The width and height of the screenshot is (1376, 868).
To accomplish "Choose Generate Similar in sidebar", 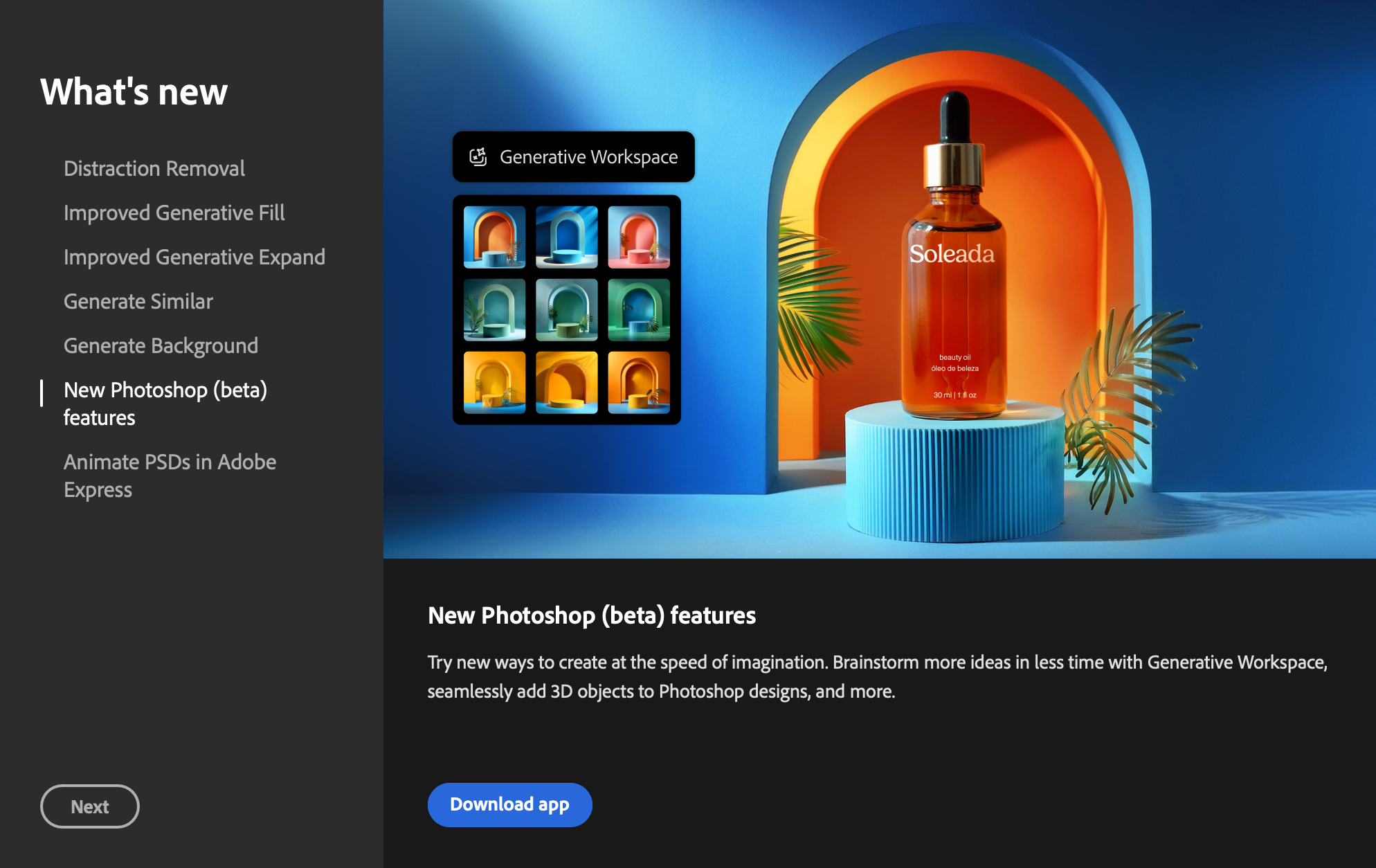I will (x=138, y=301).
